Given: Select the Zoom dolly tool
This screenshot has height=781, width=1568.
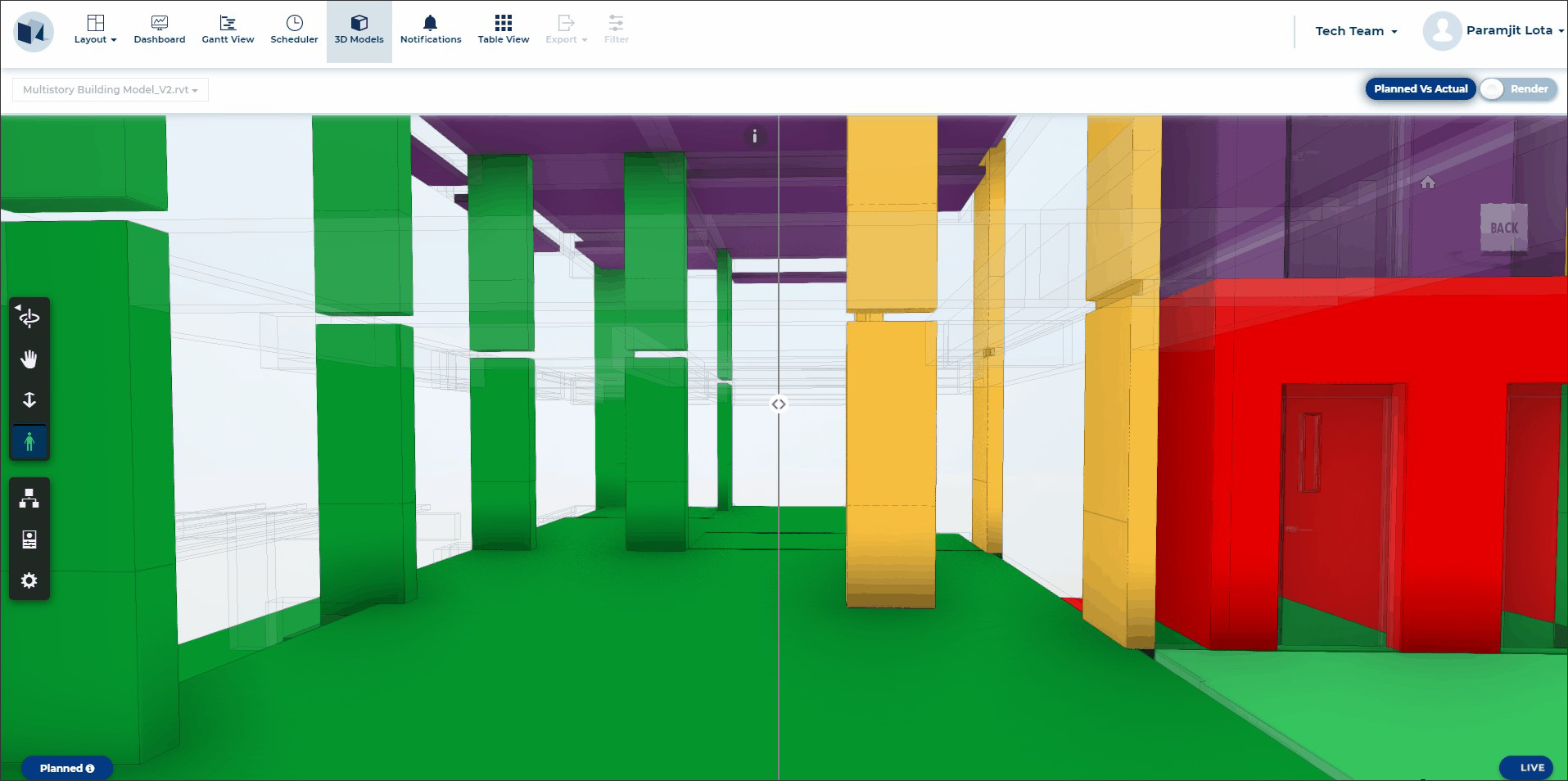Looking at the screenshot, I should pos(29,400).
